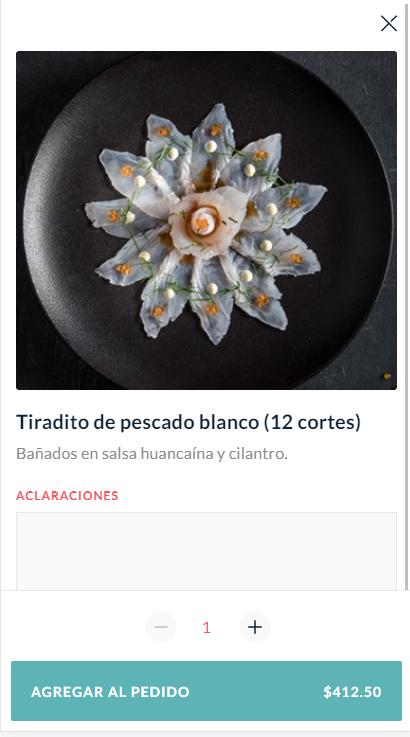Close the product detail panel with the X
Screen dimensions: 410x737
click(389, 23)
